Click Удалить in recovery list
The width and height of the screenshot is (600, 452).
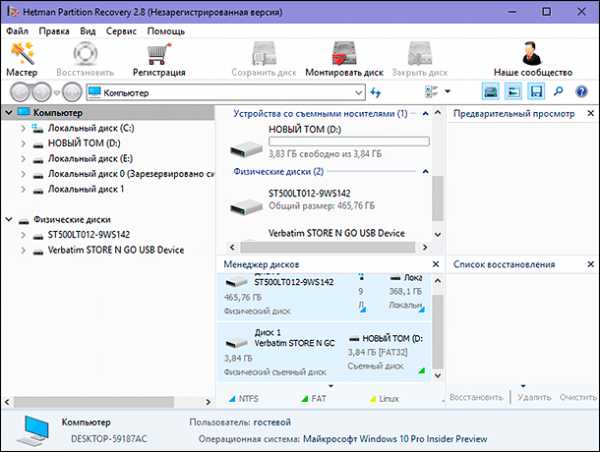point(534,397)
